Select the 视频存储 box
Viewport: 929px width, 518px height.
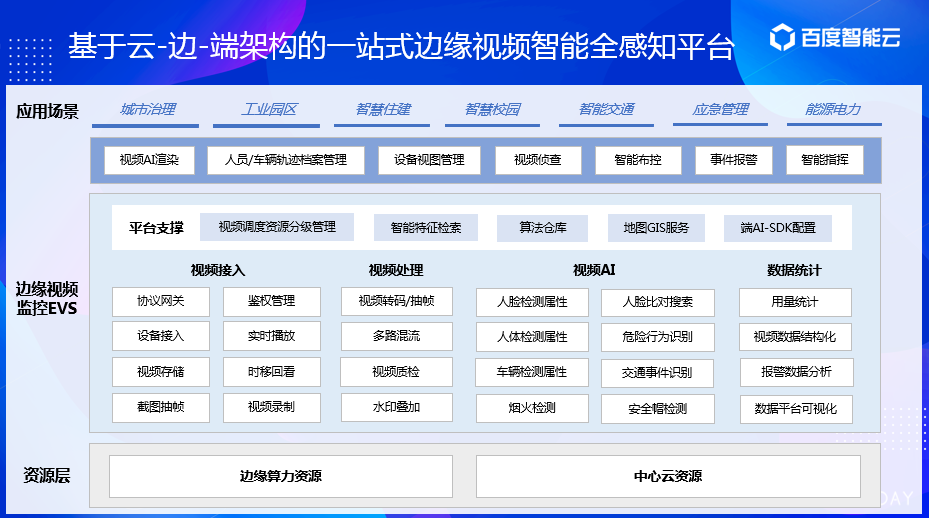pyautogui.click(x=161, y=372)
